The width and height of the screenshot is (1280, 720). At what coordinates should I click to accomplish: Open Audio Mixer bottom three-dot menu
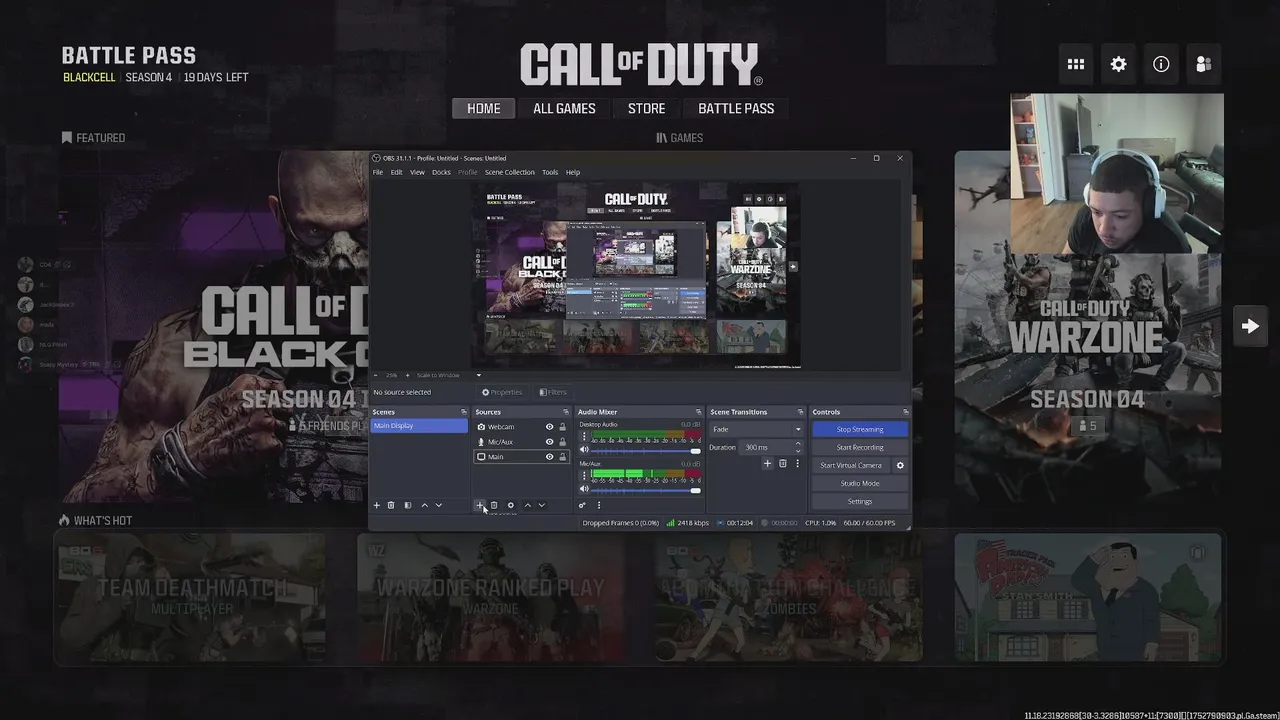pyautogui.click(x=599, y=505)
